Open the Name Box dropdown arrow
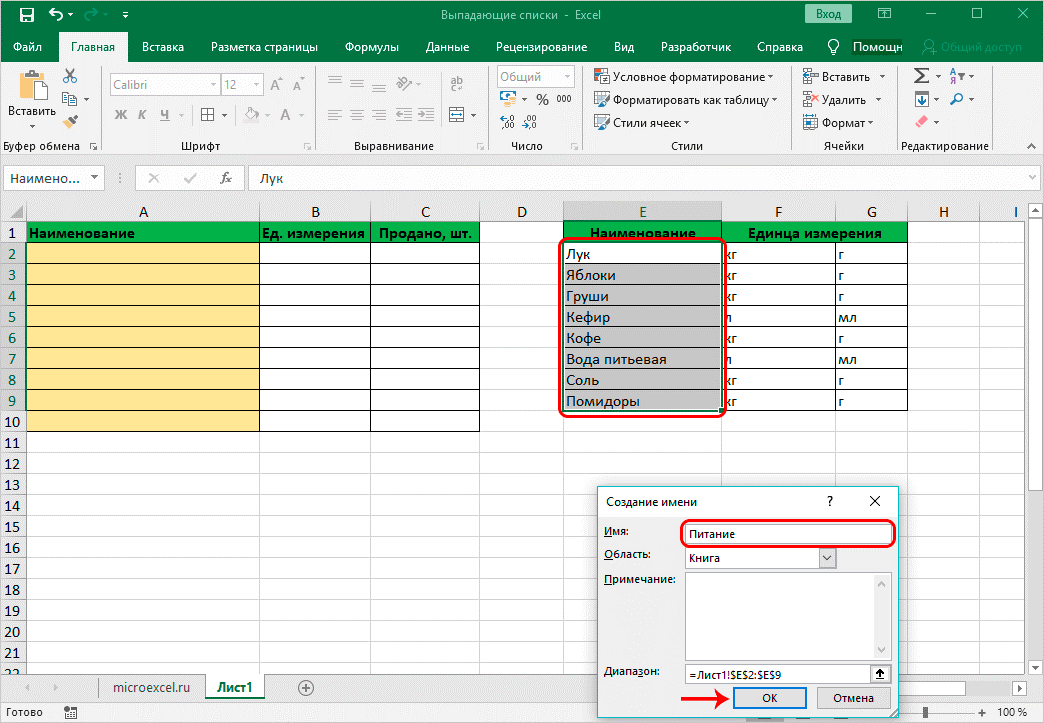This screenshot has width=1044, height=723. (95, 178)
